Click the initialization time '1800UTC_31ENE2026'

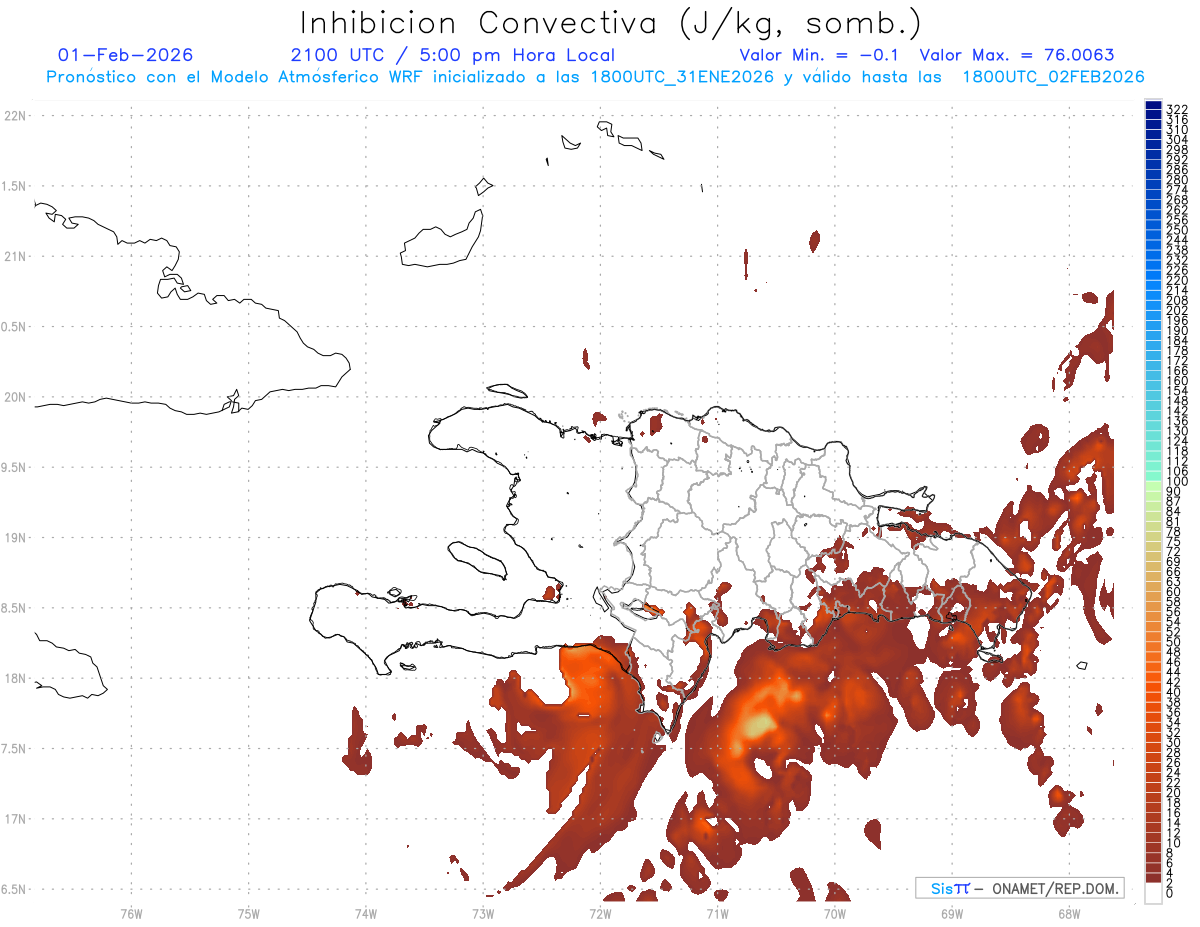coord(682,77)
